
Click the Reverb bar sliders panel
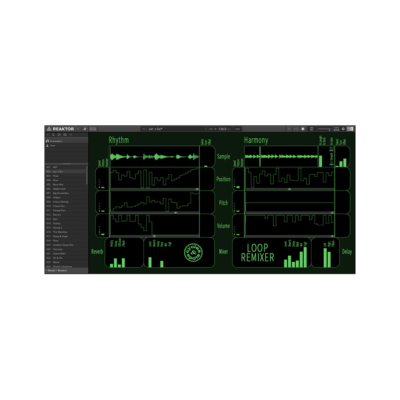coord(124,252)
